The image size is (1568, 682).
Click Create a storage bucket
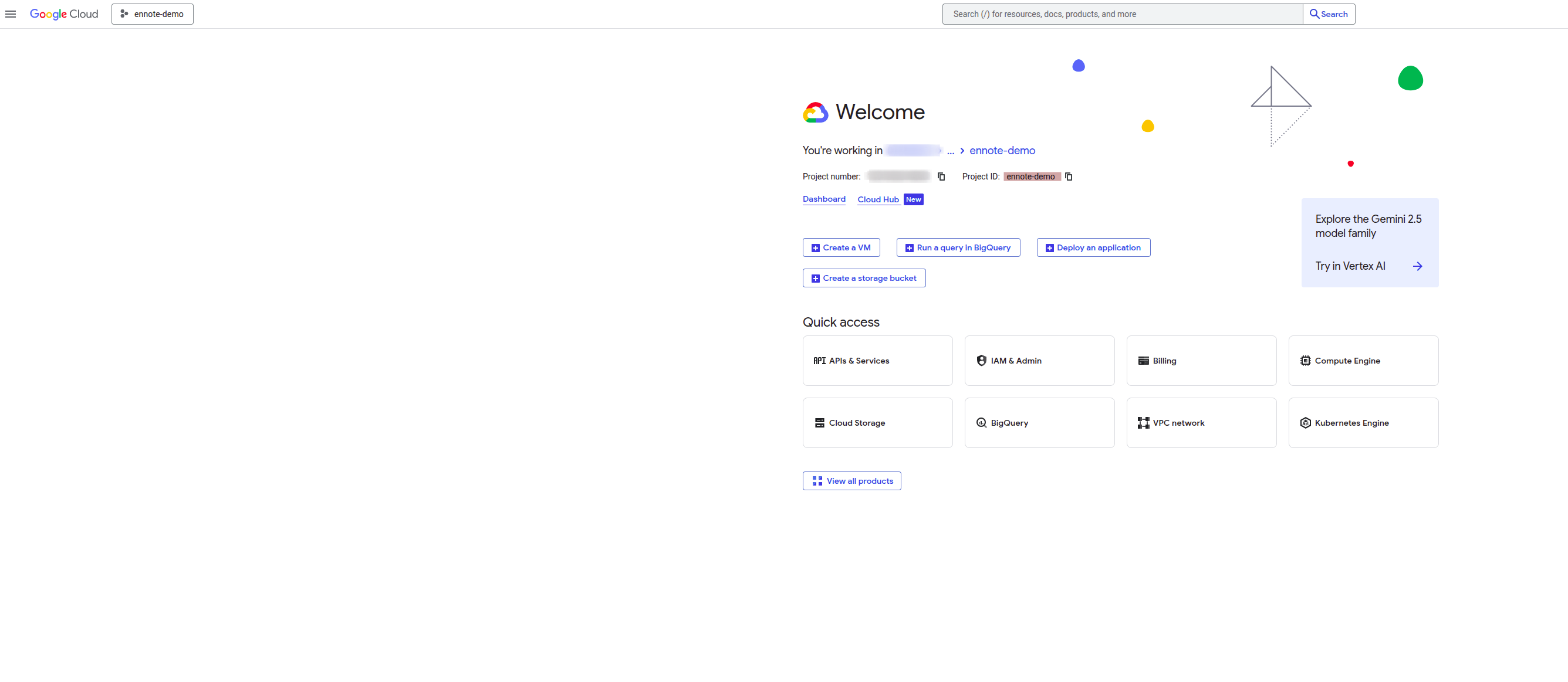(x=864, y=278)
